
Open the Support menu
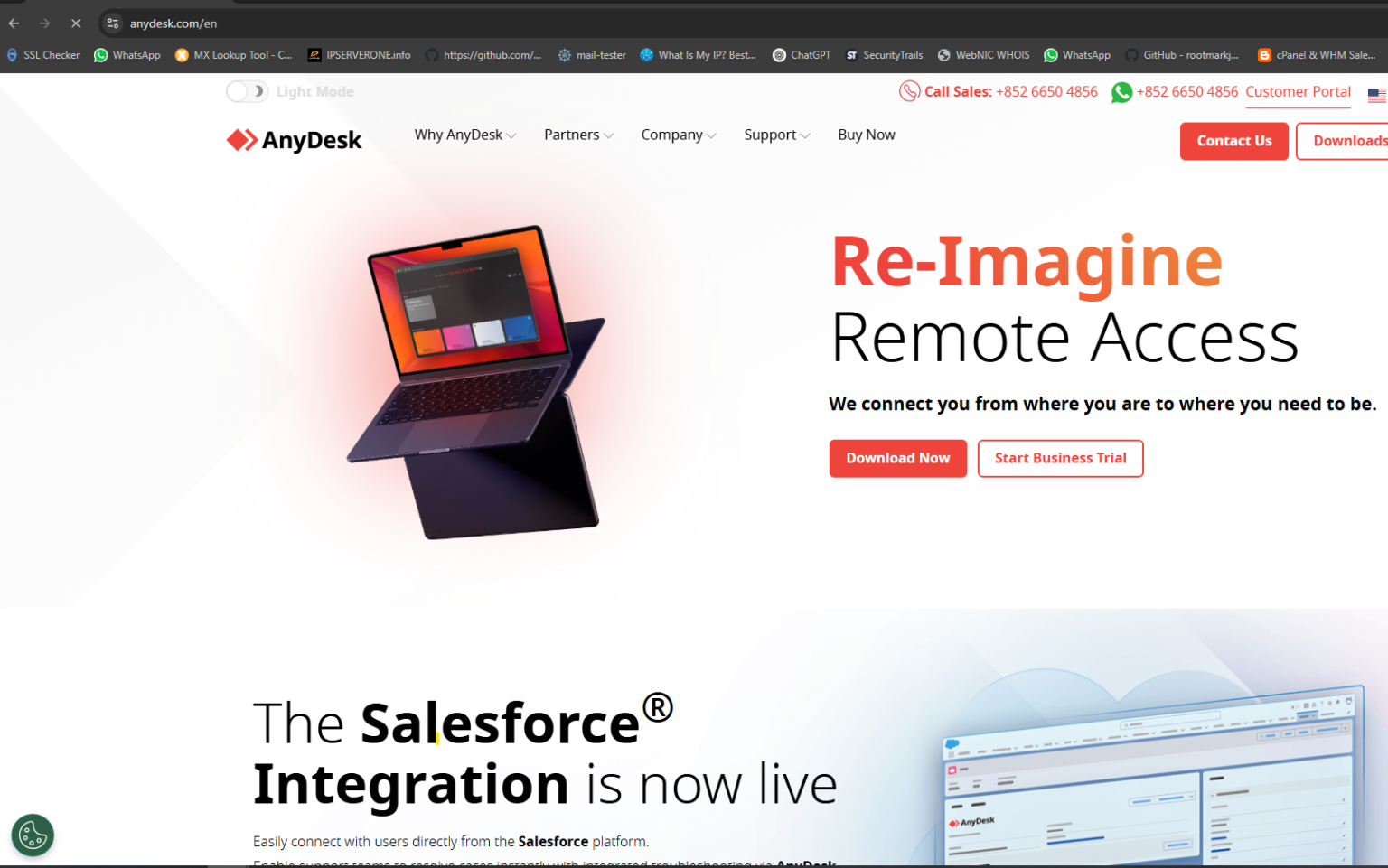pyautogui.click(x=775, y=135)
